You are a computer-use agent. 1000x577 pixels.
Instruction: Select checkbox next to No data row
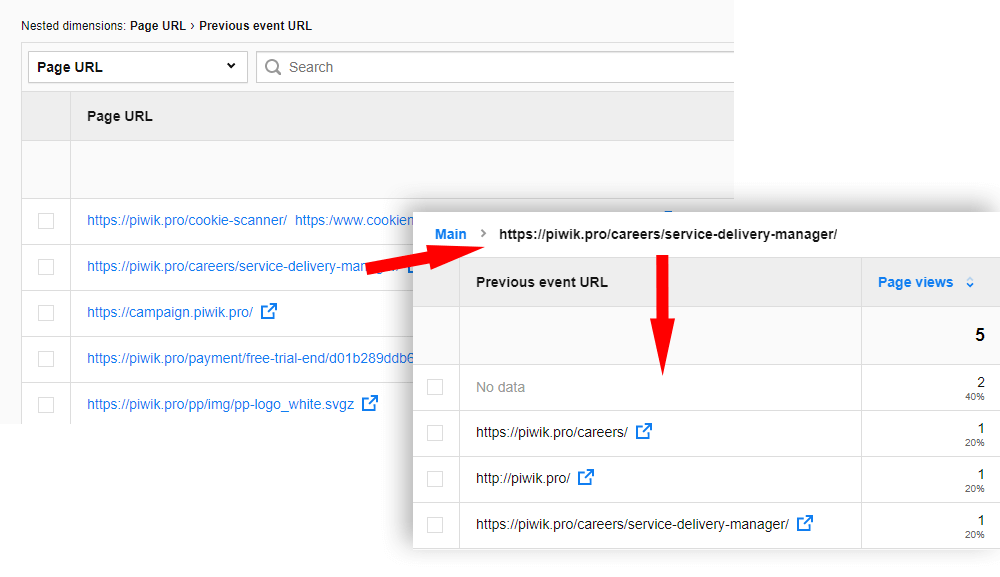click(435, 387)
